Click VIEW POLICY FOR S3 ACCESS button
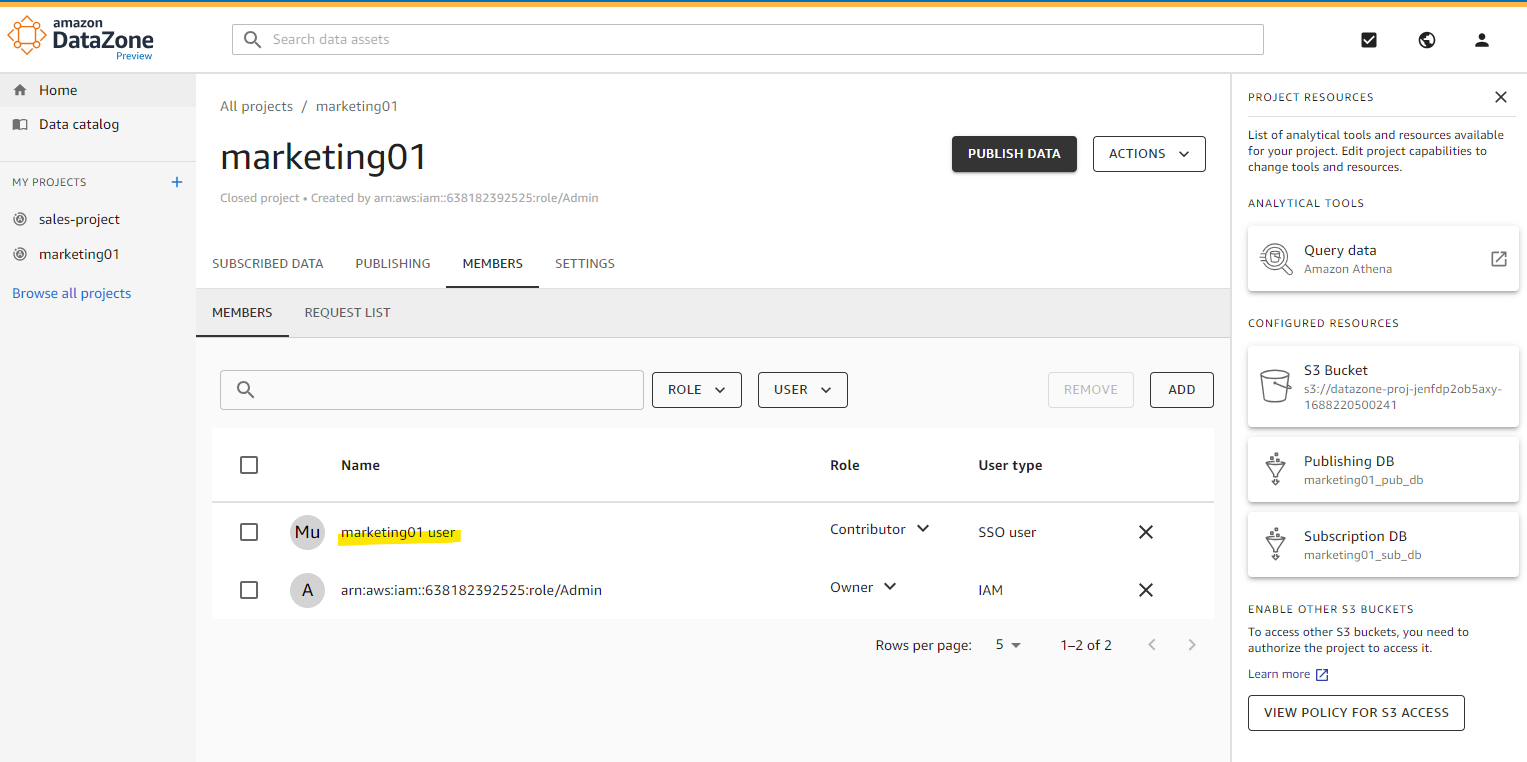 coord(1356,713)
